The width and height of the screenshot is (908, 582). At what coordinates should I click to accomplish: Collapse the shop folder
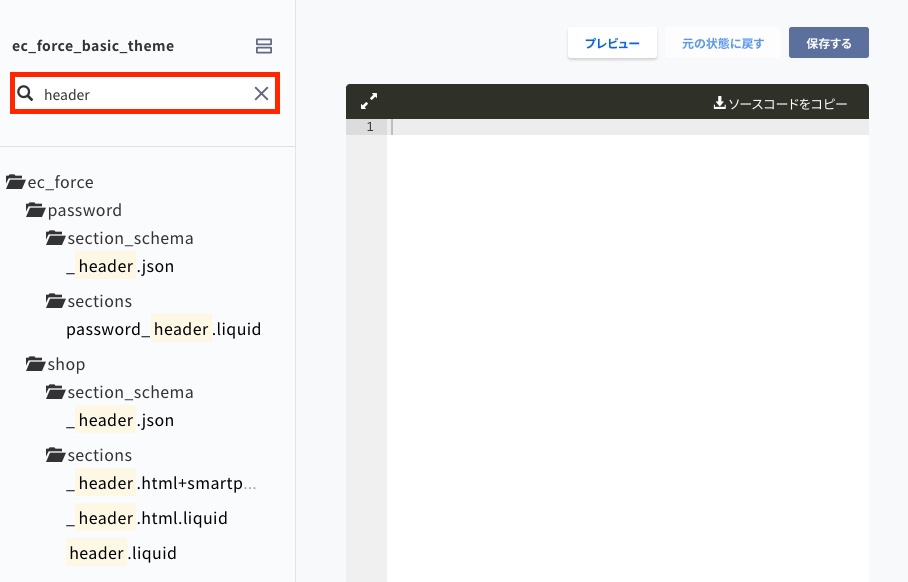pos(56,364)
